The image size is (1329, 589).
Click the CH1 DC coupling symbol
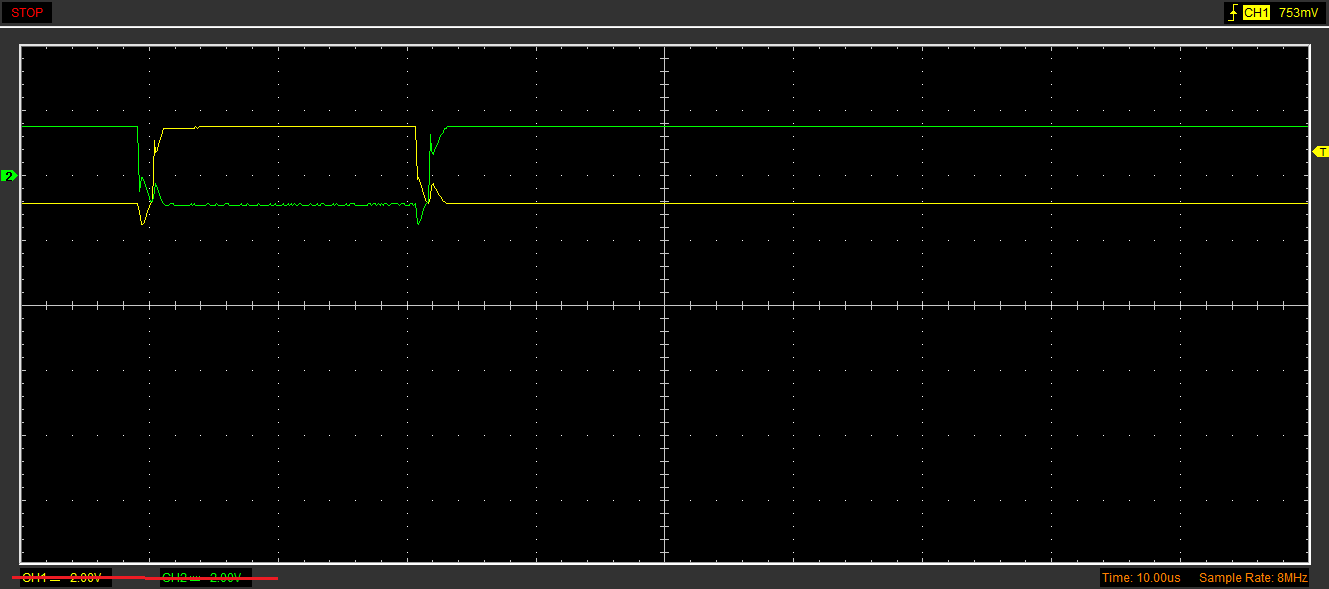pyautogui.click(x=56, y=578)
